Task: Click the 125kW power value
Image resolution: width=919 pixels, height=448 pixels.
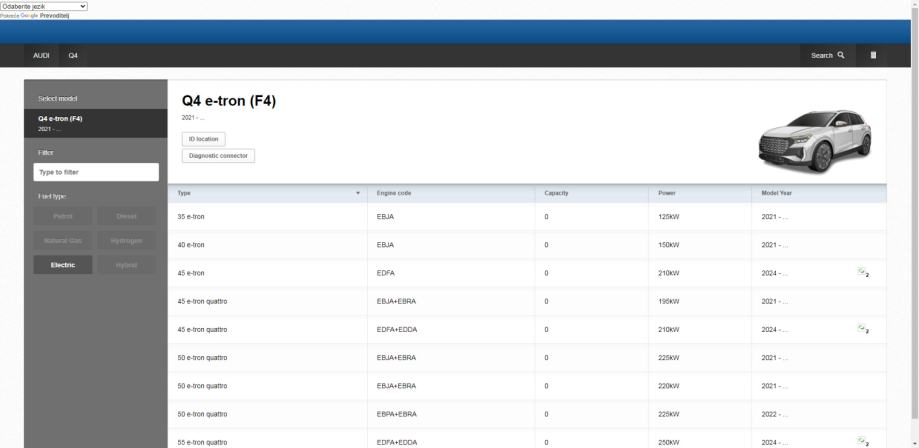Action: click(x=668, y=216)
